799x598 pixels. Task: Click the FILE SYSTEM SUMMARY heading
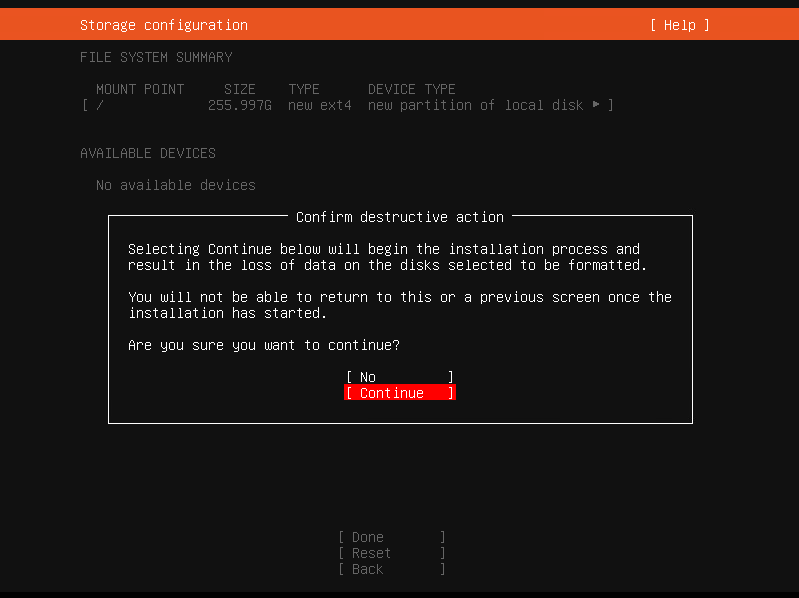[156, 57]
